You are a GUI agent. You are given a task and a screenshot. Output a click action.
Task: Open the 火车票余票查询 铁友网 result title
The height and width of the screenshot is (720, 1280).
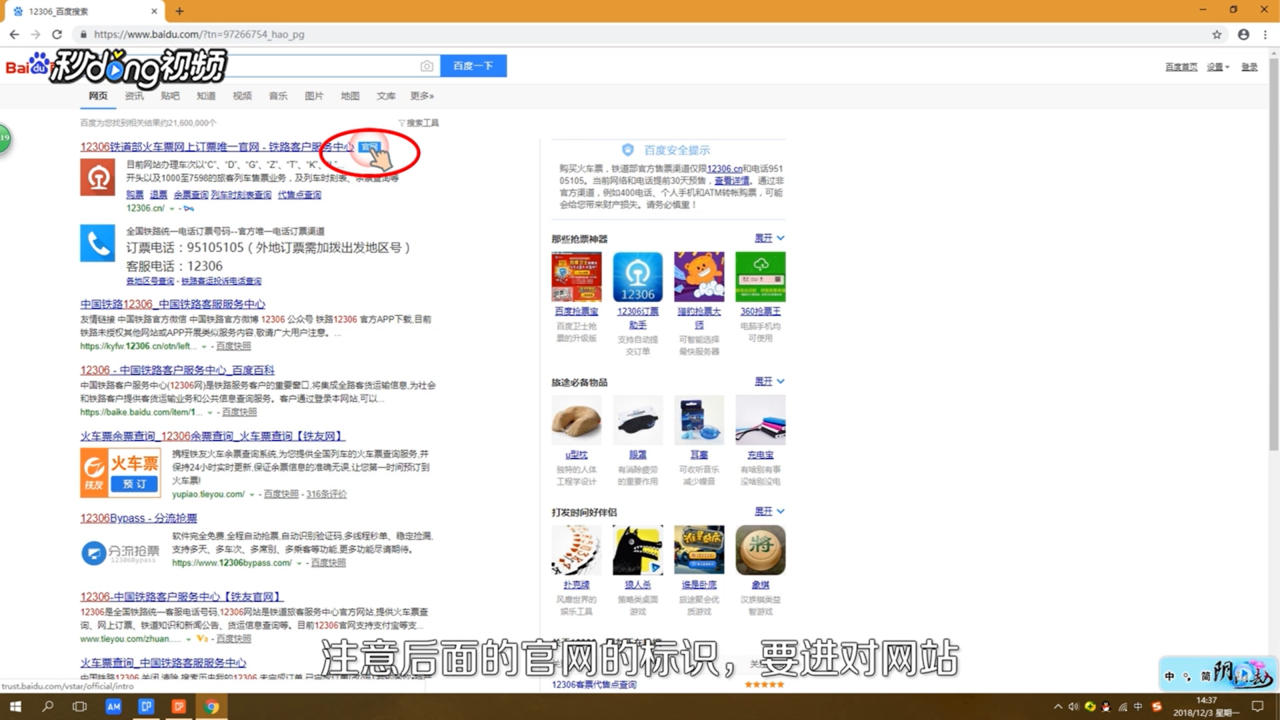coord(213,436)
